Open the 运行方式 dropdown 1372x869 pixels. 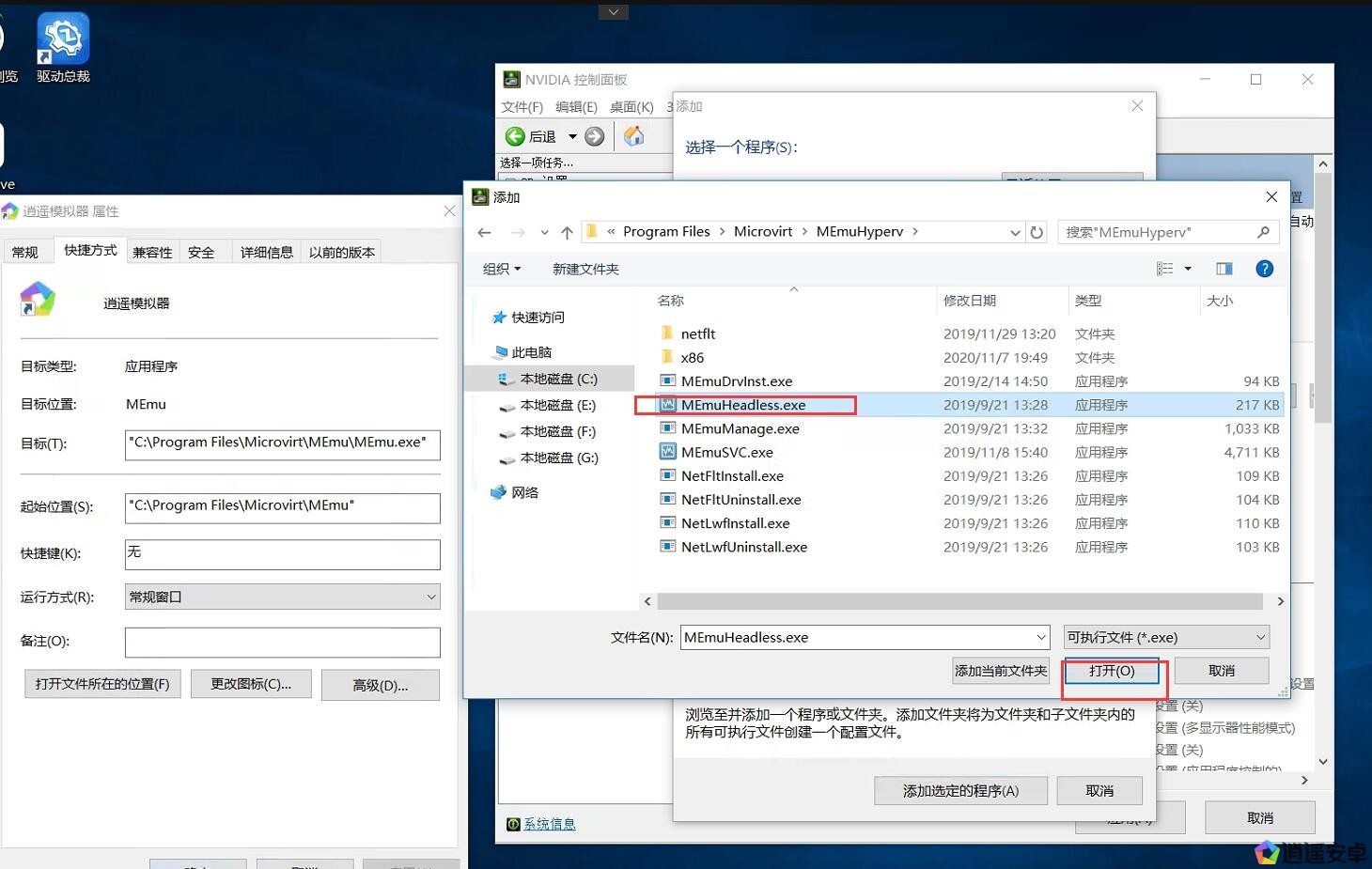[282, 597]
